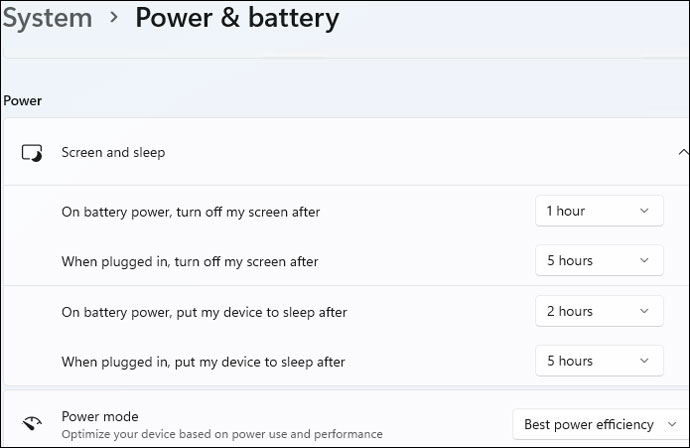Open plugged-in sleep timeout dropdown

pos(599,361)
